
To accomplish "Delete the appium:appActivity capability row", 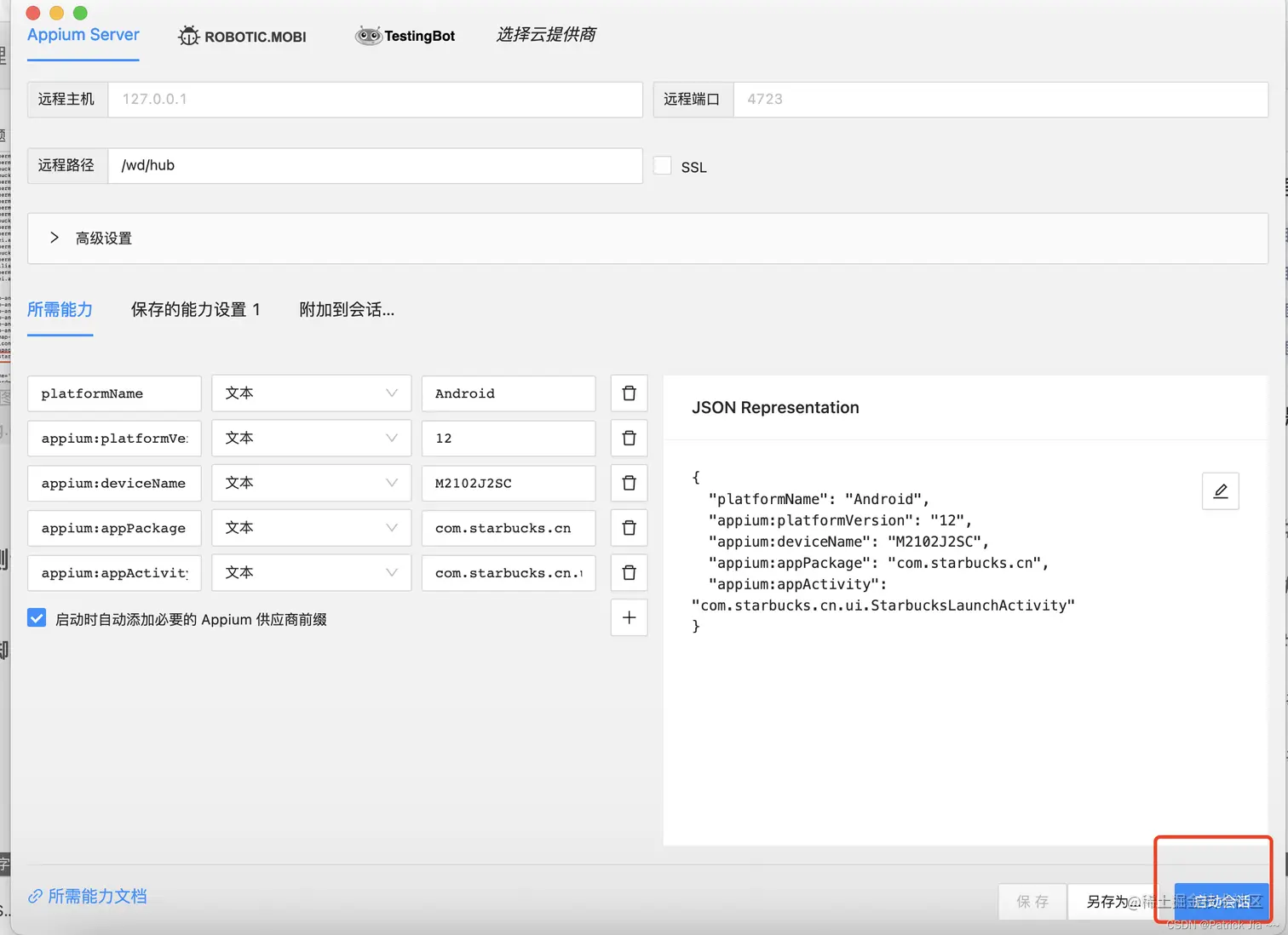I will [629, 572].
